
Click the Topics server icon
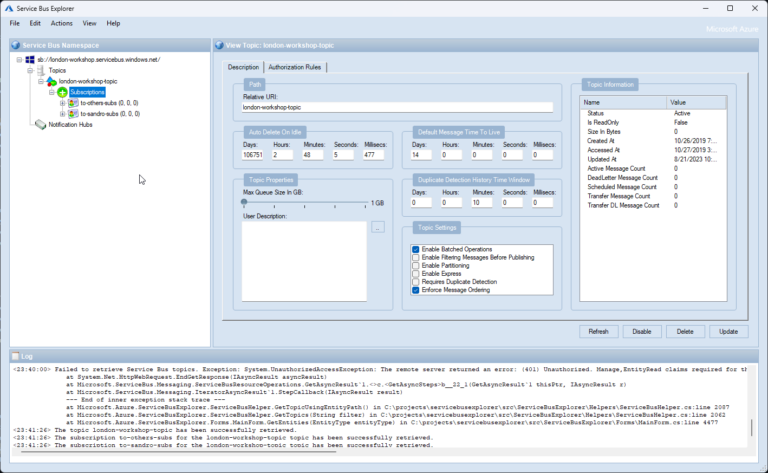click(x=41, y=71)
